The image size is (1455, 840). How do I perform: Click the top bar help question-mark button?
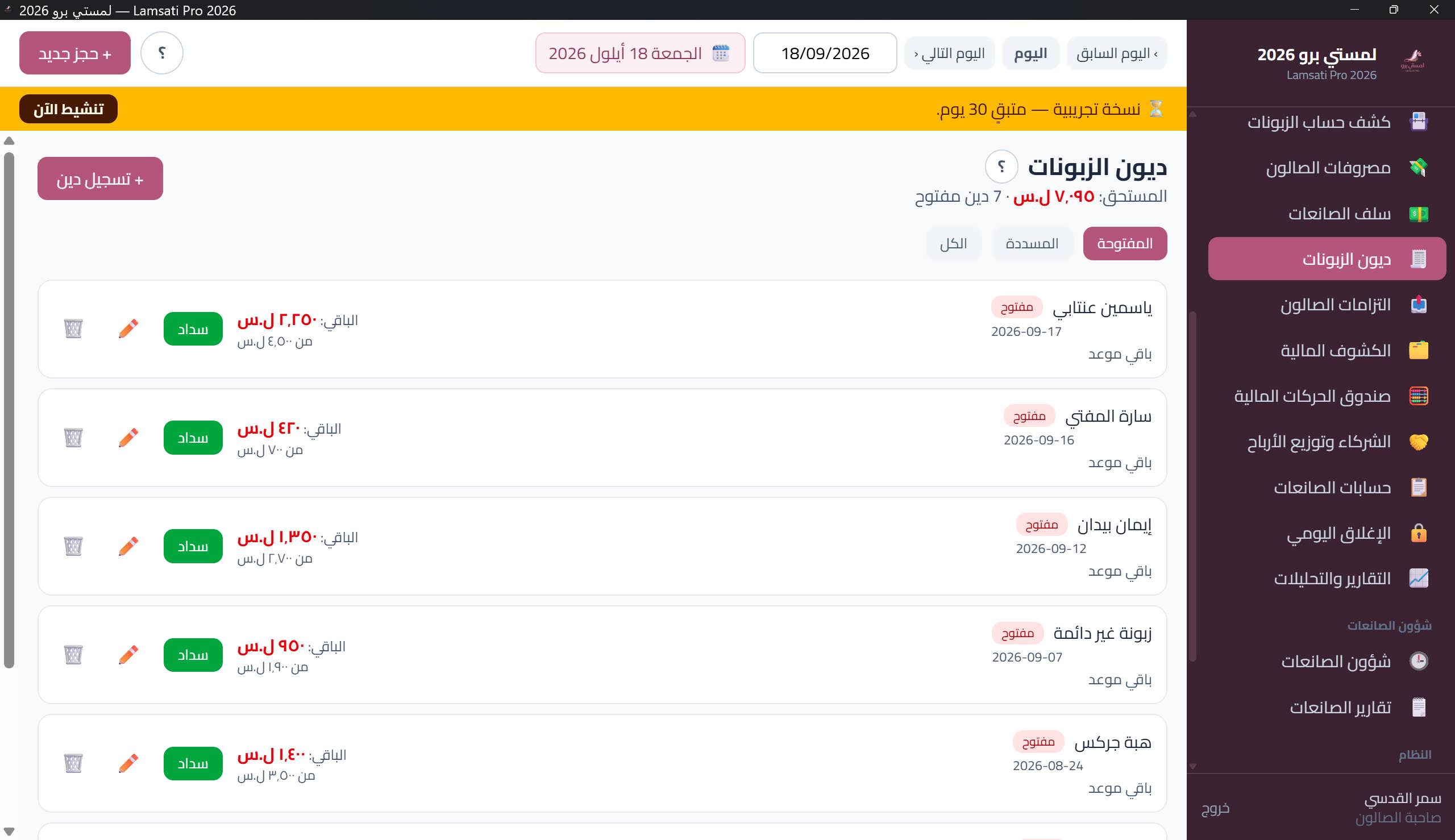point(162,53)
